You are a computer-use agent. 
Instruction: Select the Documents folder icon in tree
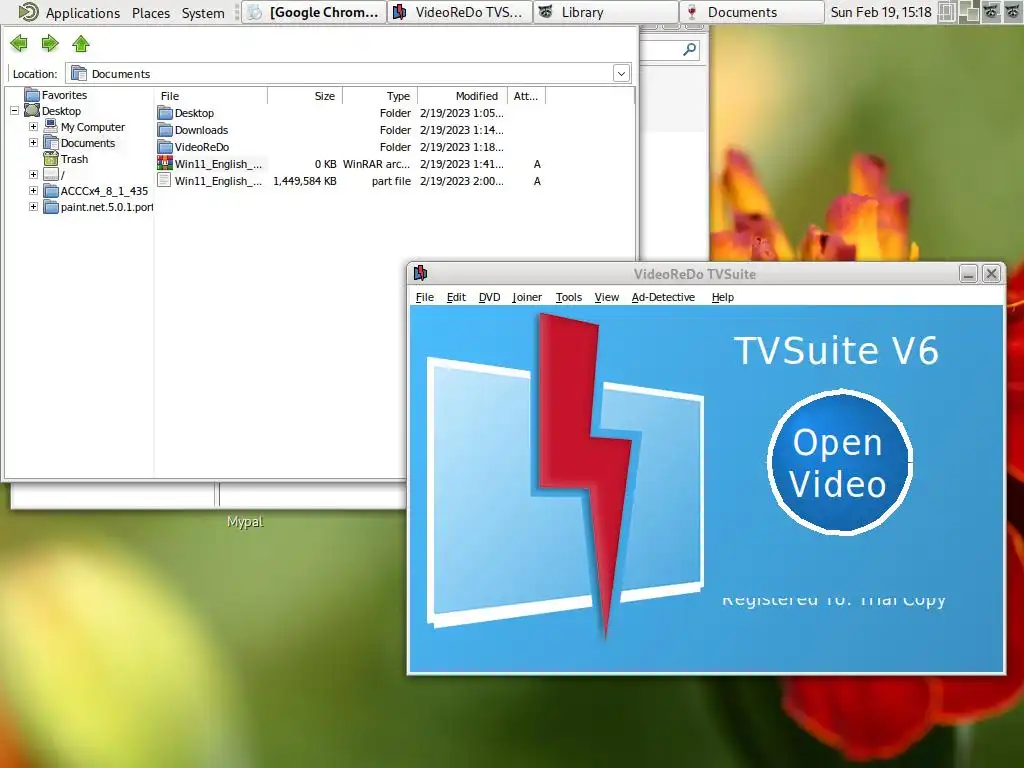tap(51, 142)
